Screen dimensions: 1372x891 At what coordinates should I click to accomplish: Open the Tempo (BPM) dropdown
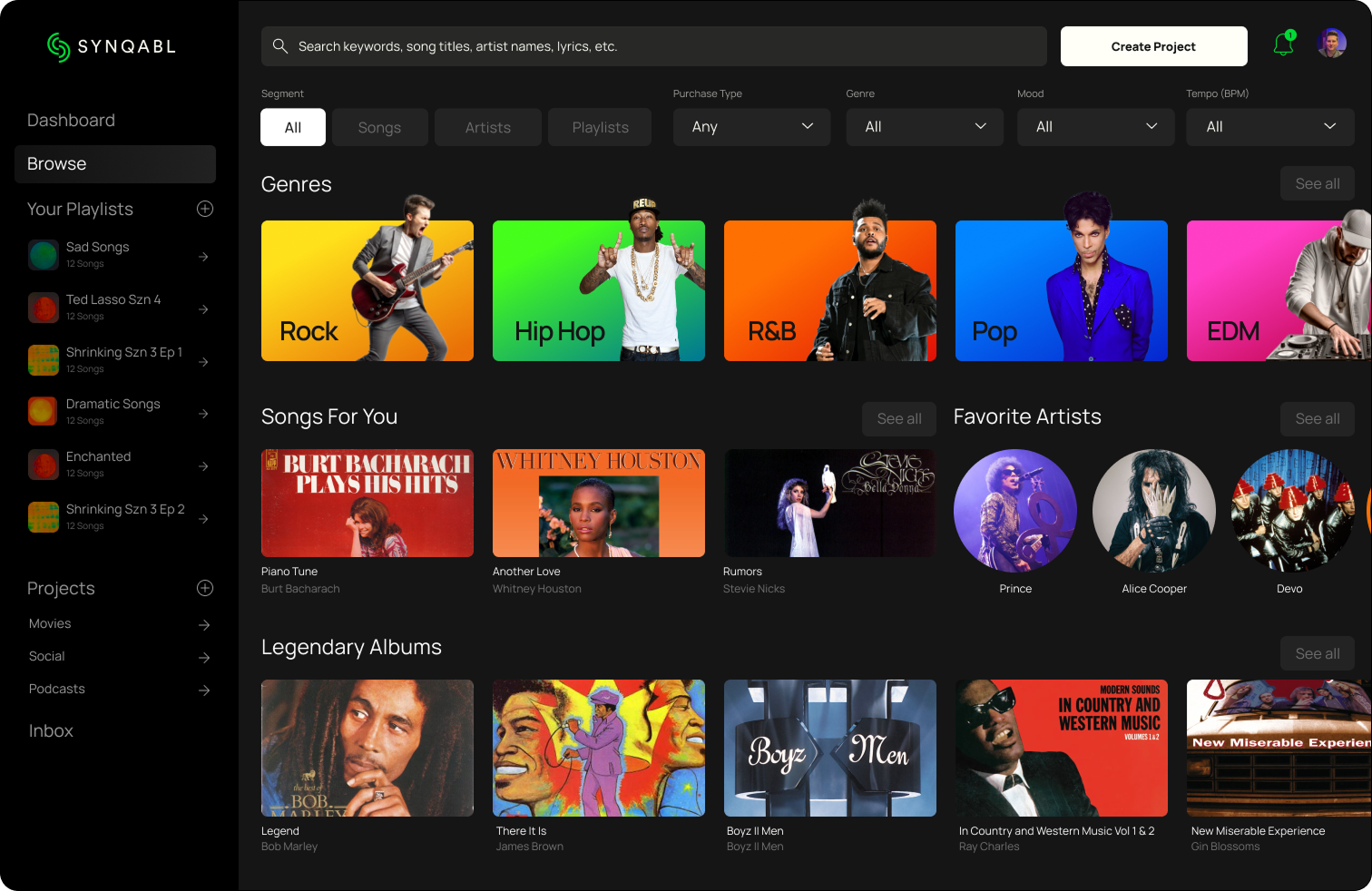point(1270,127)
